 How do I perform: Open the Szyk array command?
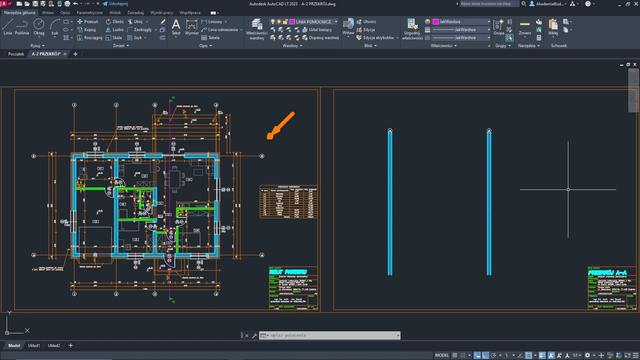tap(135, 38)
